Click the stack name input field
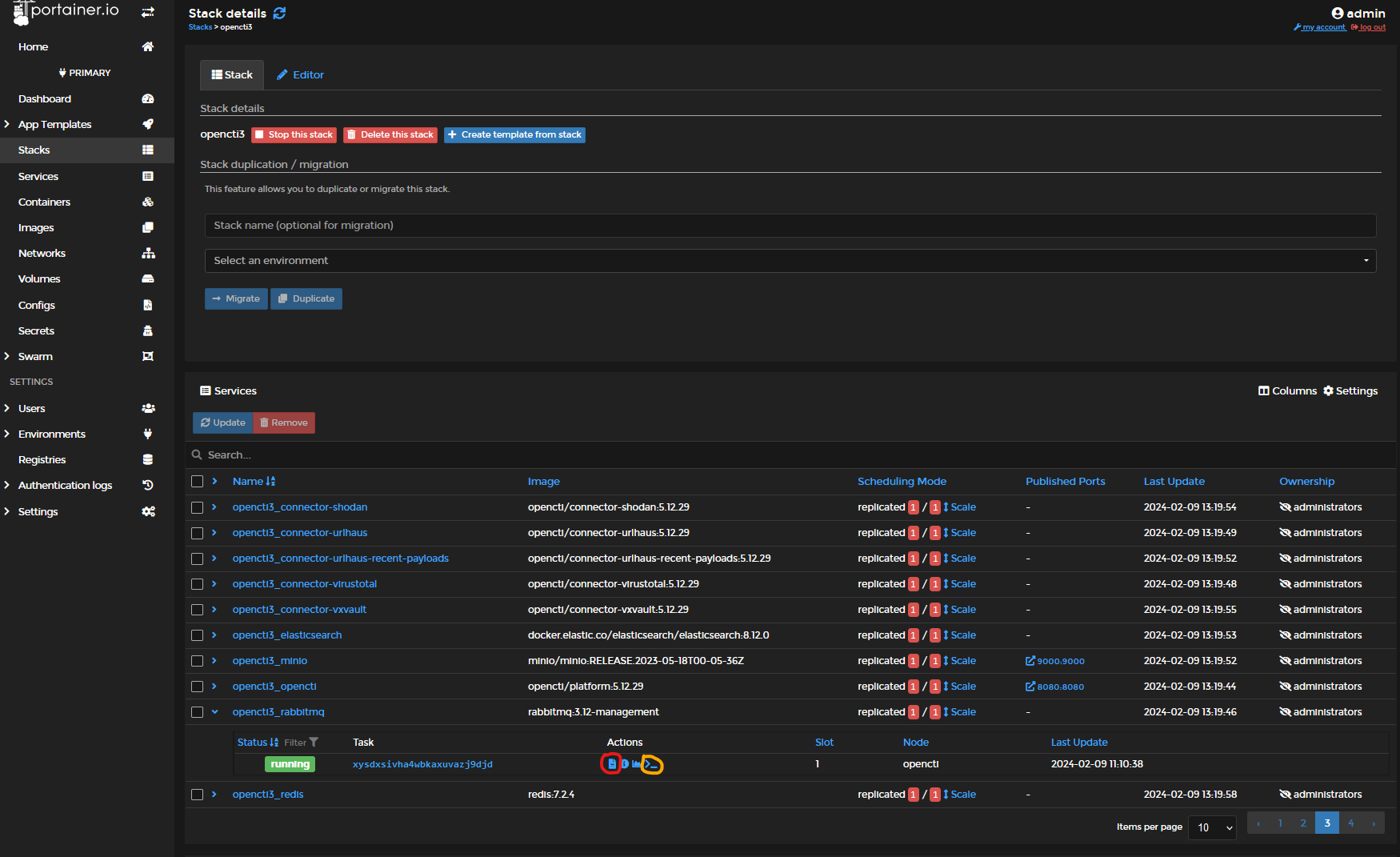The height and width of the screenshot is (857, 1400). 790,226
